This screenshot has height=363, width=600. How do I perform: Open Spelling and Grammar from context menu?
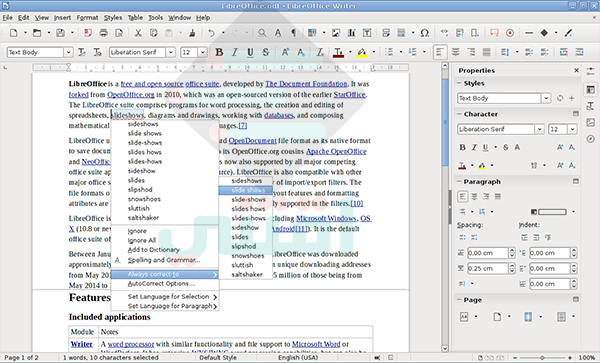coord(165,260)
